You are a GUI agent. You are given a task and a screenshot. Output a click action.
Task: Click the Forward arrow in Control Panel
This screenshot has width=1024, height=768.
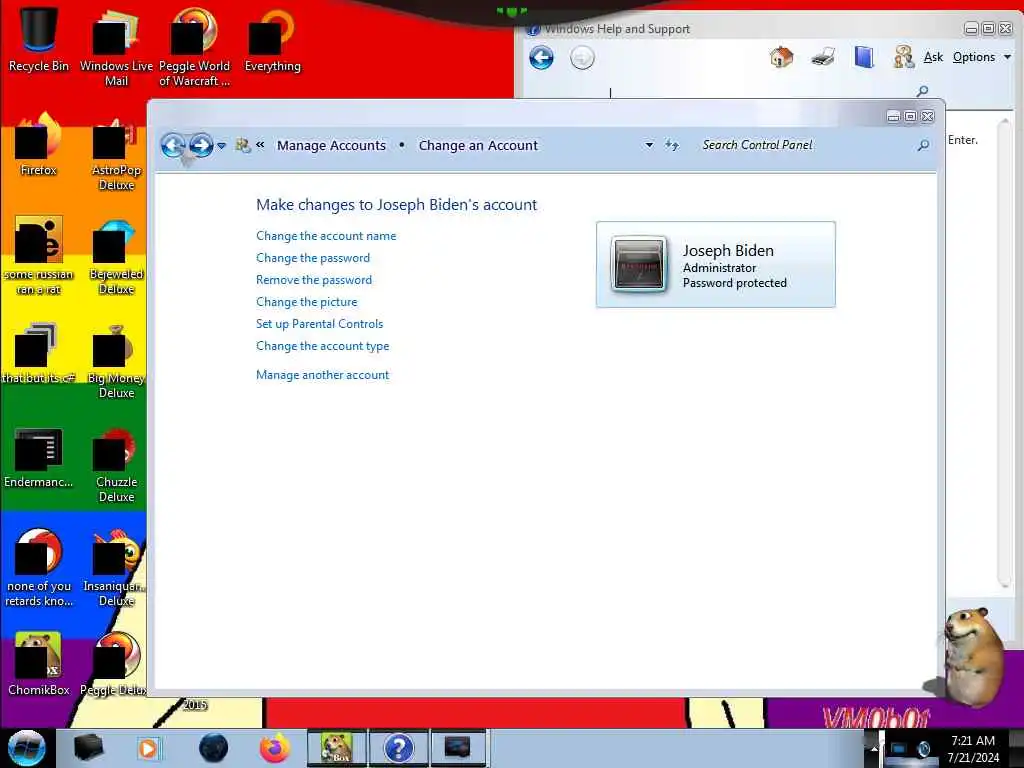coord(201,145)
